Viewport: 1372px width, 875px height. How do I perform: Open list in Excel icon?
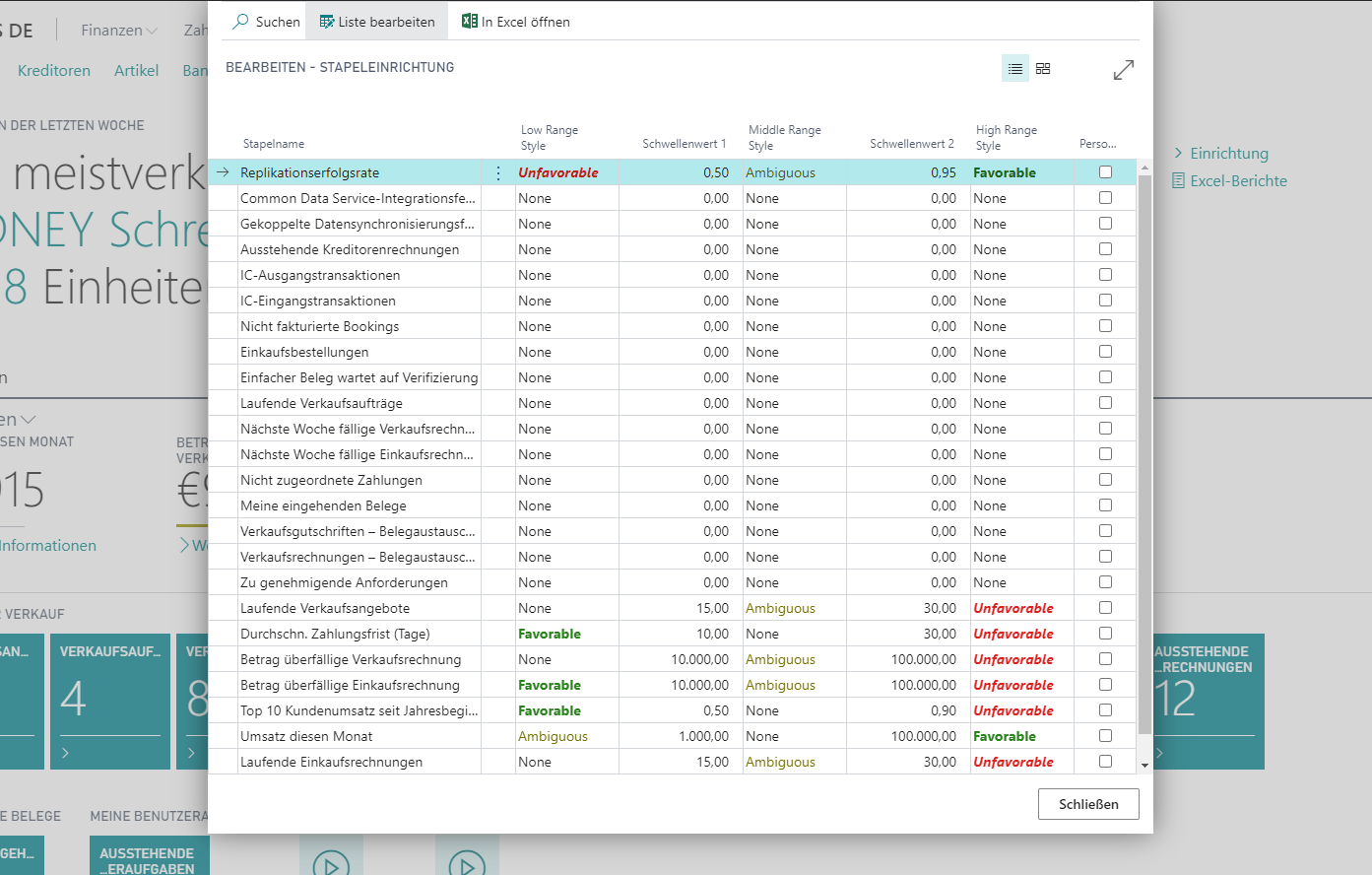tap(470, 21)
